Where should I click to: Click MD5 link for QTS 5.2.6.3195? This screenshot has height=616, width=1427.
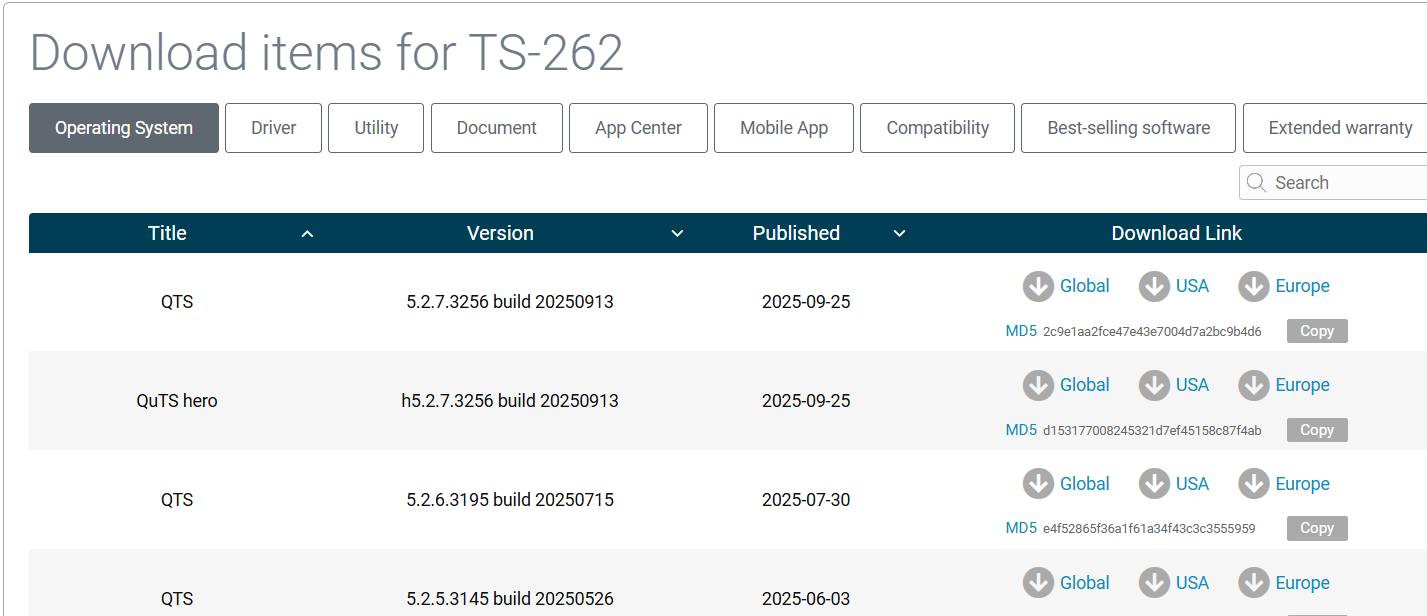point(1021,528)
